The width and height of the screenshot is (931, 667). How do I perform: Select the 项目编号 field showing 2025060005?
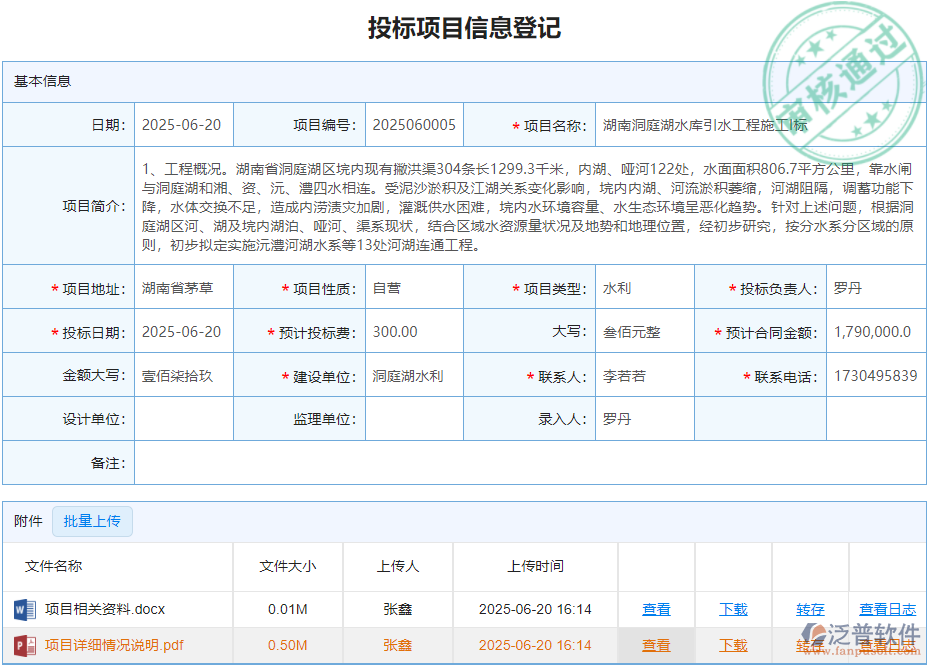(414, 124)
